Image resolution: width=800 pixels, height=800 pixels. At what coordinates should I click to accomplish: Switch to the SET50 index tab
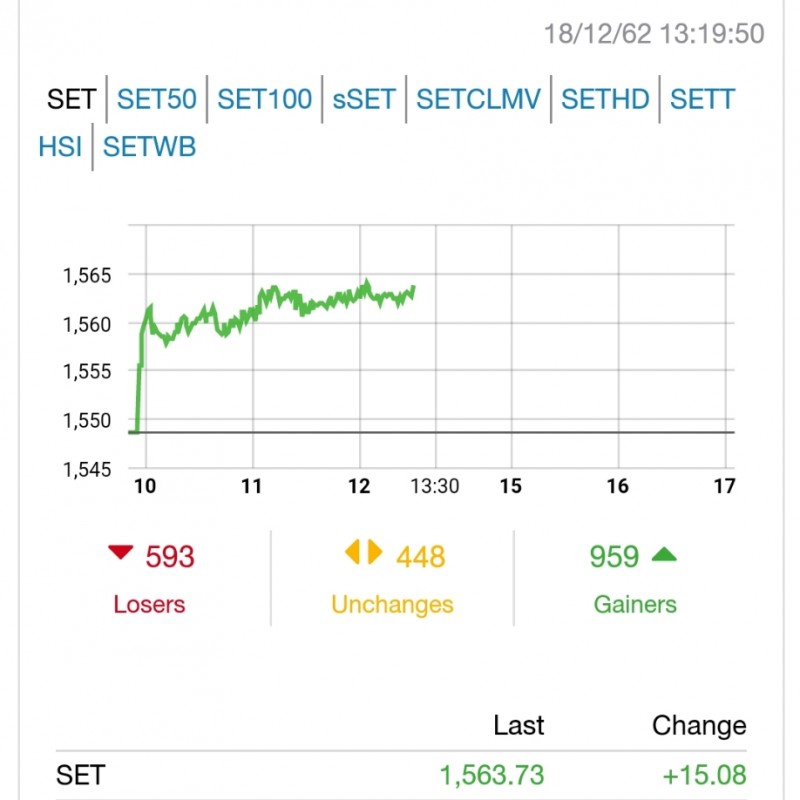pyautogui.click(x=157, y=99)
